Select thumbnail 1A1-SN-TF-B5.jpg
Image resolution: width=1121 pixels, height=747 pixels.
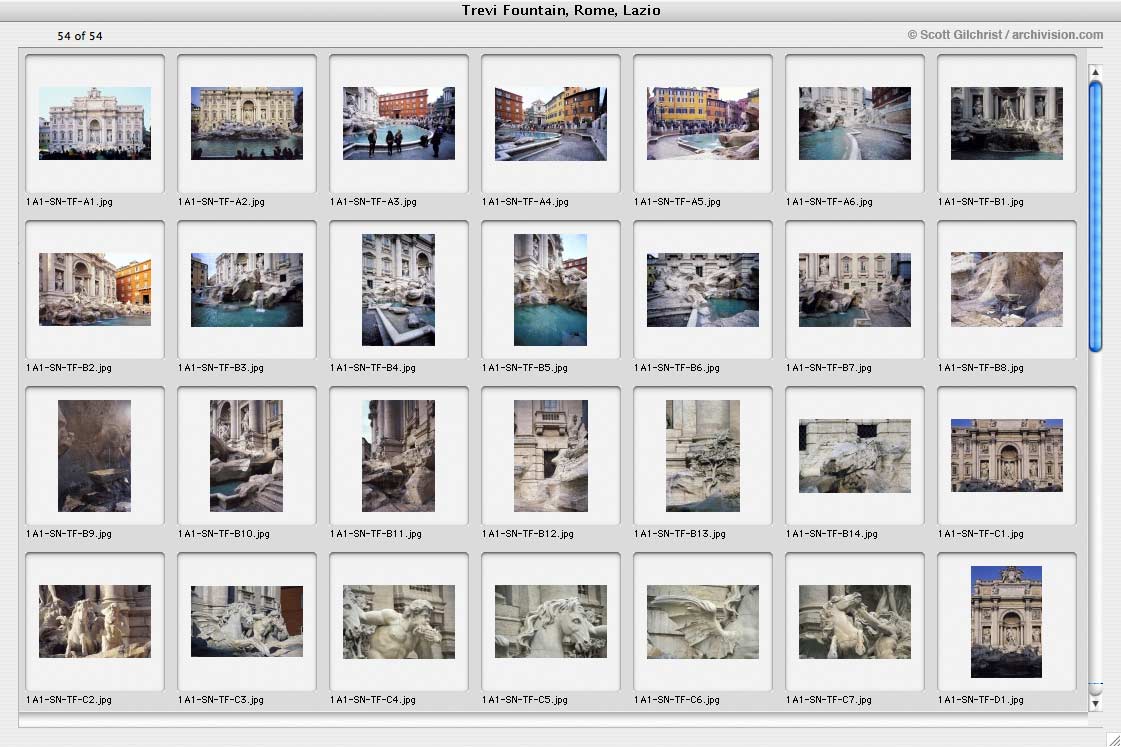[550, 290]
